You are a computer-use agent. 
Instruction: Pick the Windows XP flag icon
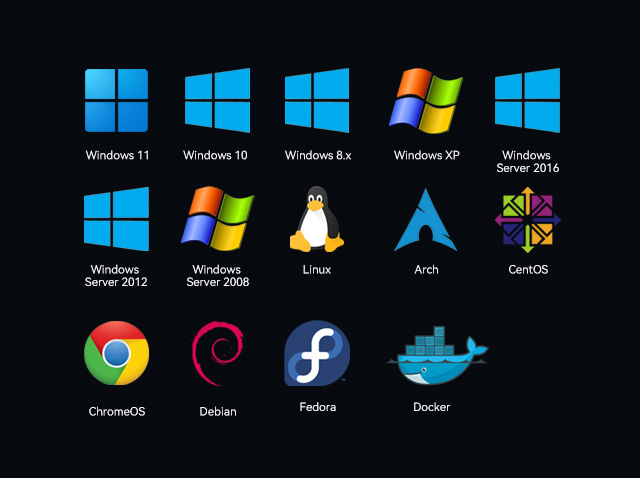pyautogui.click(x=426, y=101)
